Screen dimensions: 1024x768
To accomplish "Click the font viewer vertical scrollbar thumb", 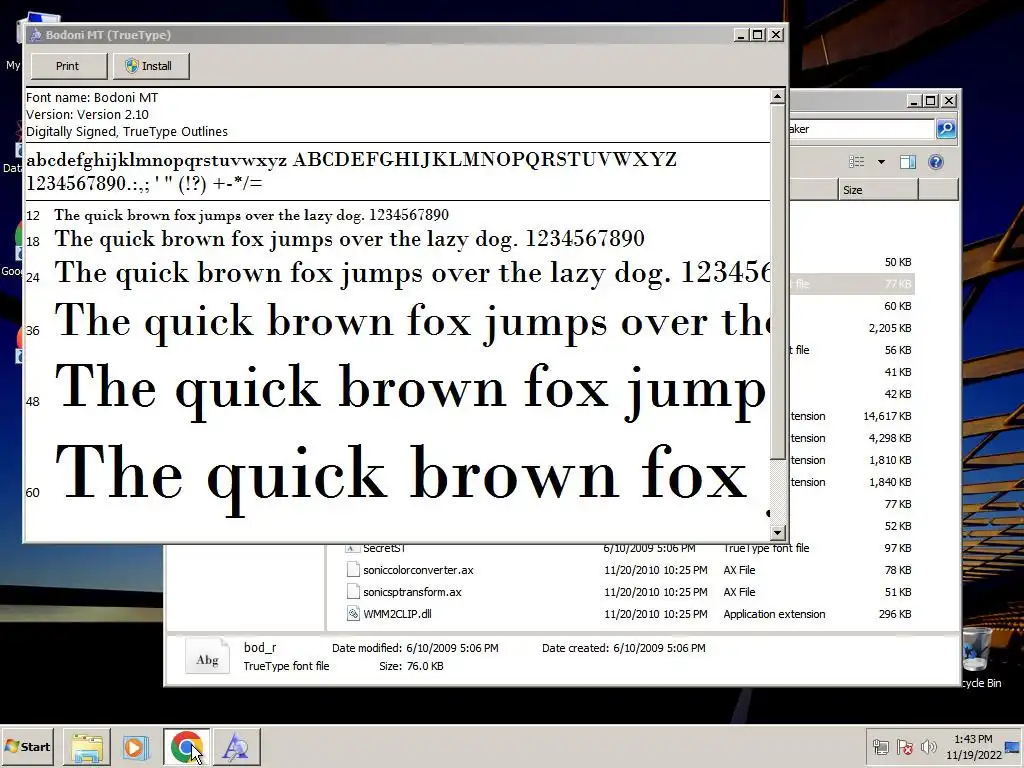I will (x=777, y=282).
